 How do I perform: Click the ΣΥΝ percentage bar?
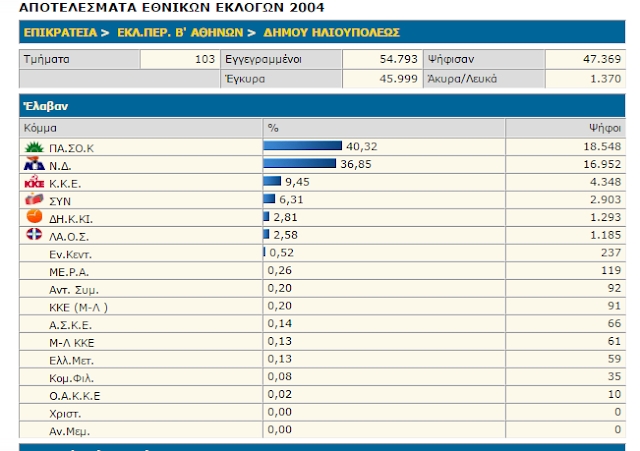[x=269, y=199]
